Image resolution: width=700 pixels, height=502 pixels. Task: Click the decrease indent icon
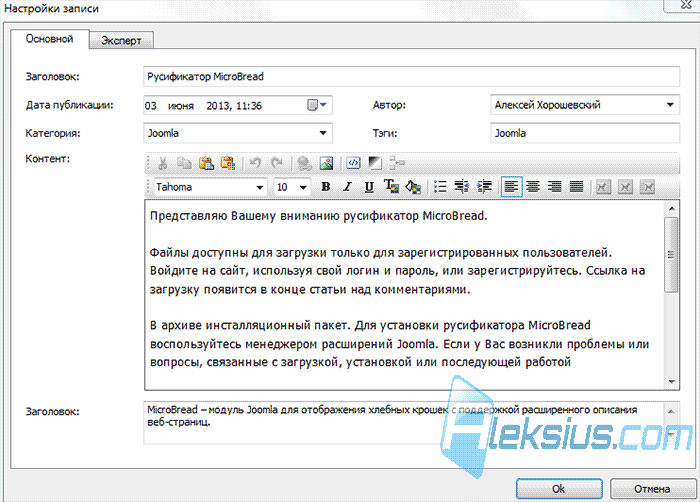coord(462,187)
